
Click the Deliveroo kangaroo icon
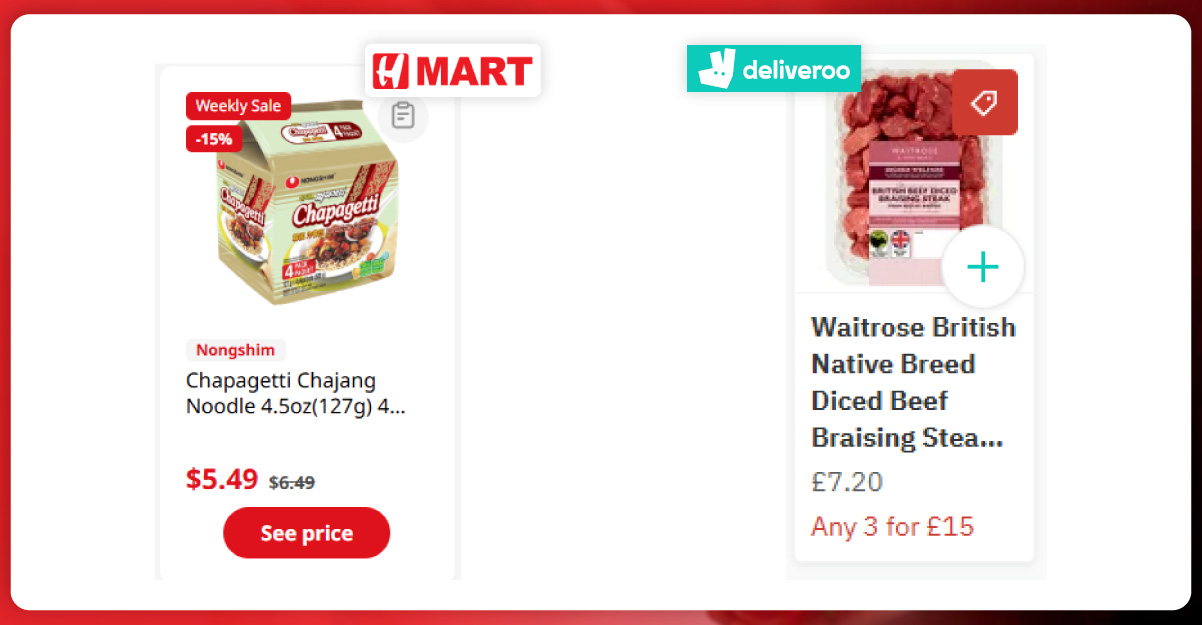point(714,69)
